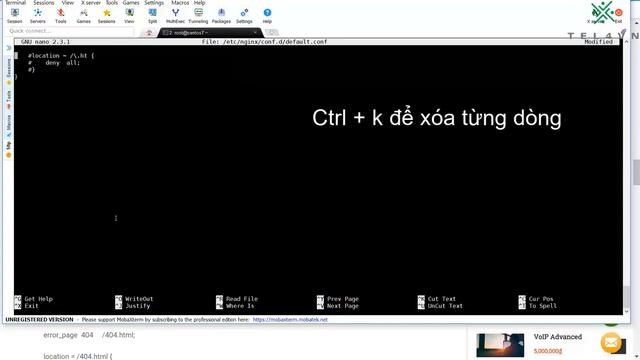Click the 'Read File' nano shortcut
The height and width of the screenshot is (360, 640).
[x=237, y=299]
